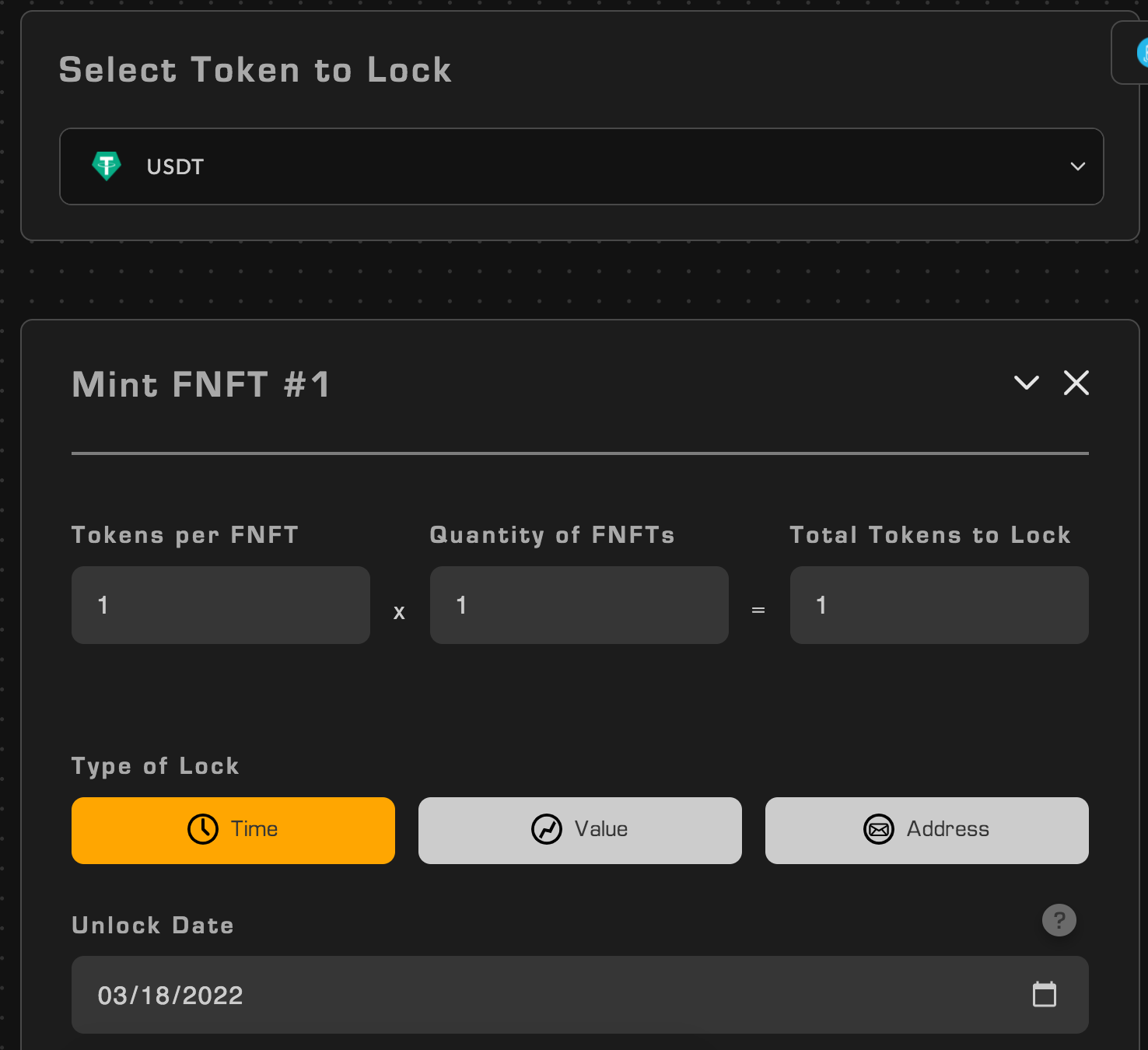
Task: Click the Unlock Date field 03/18/2022
Action: (x=544, y=995)
